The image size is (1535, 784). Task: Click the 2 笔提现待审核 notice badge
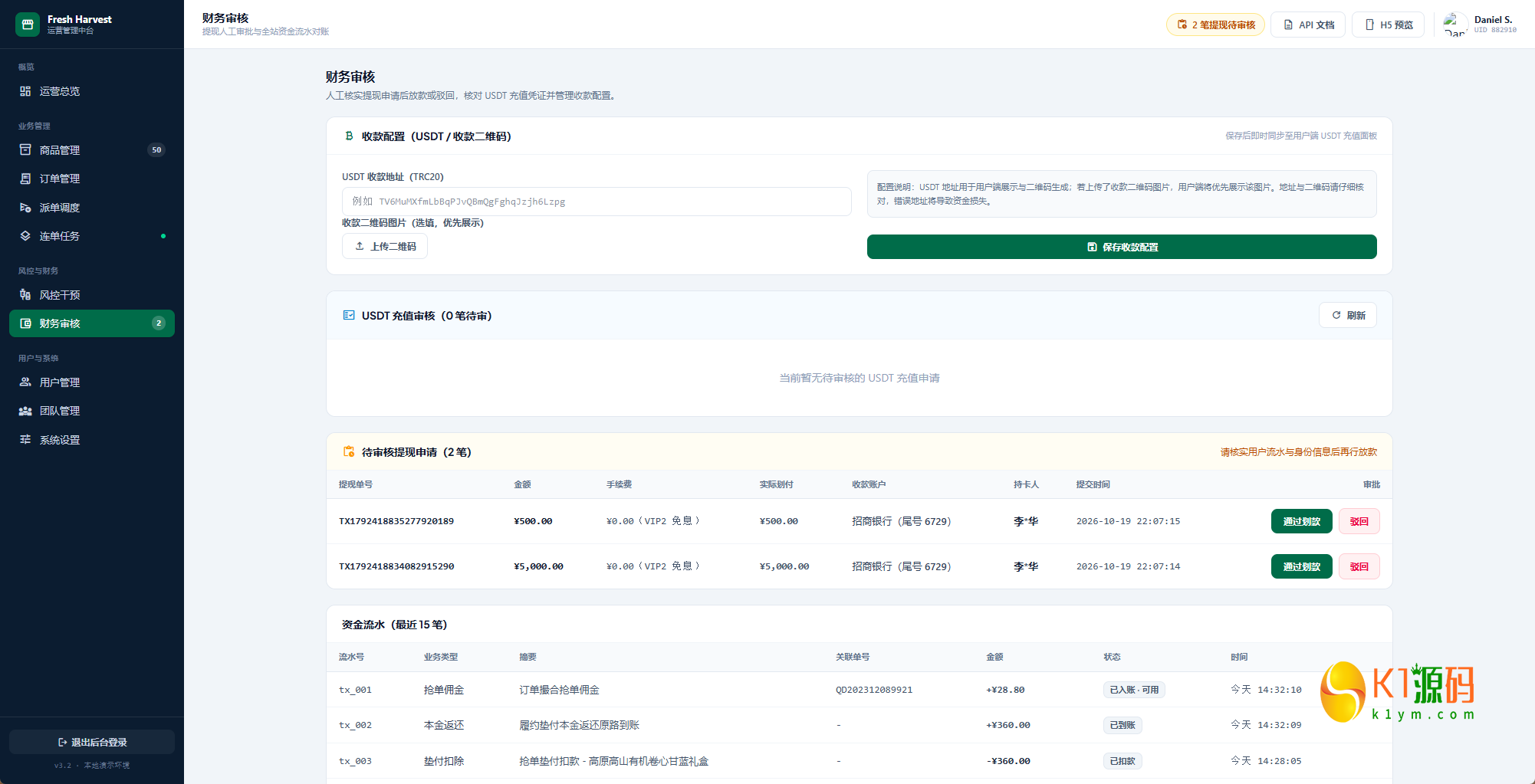tap(1215, 25)
